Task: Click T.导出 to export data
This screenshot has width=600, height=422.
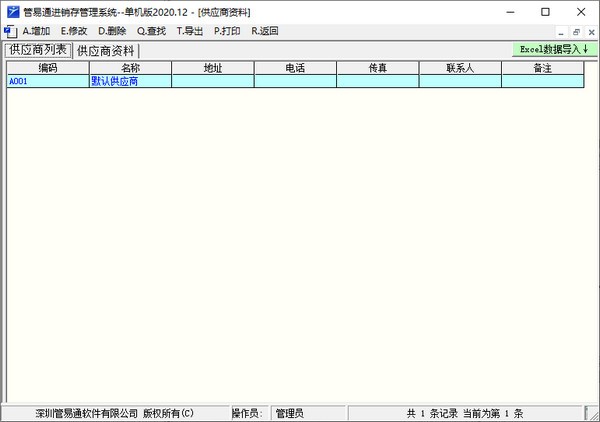Action: pyautogui.click(x=189, y=31)
